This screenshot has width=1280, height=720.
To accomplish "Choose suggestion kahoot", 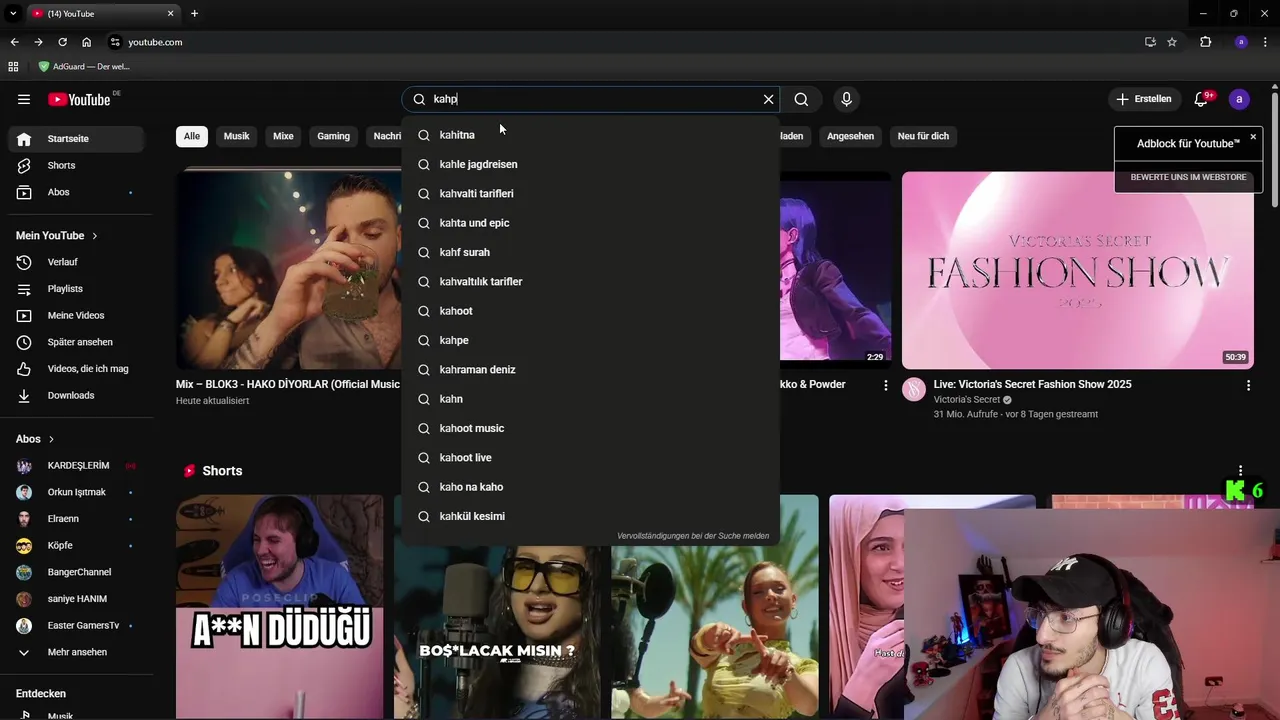I will click(x=590, y=311).
